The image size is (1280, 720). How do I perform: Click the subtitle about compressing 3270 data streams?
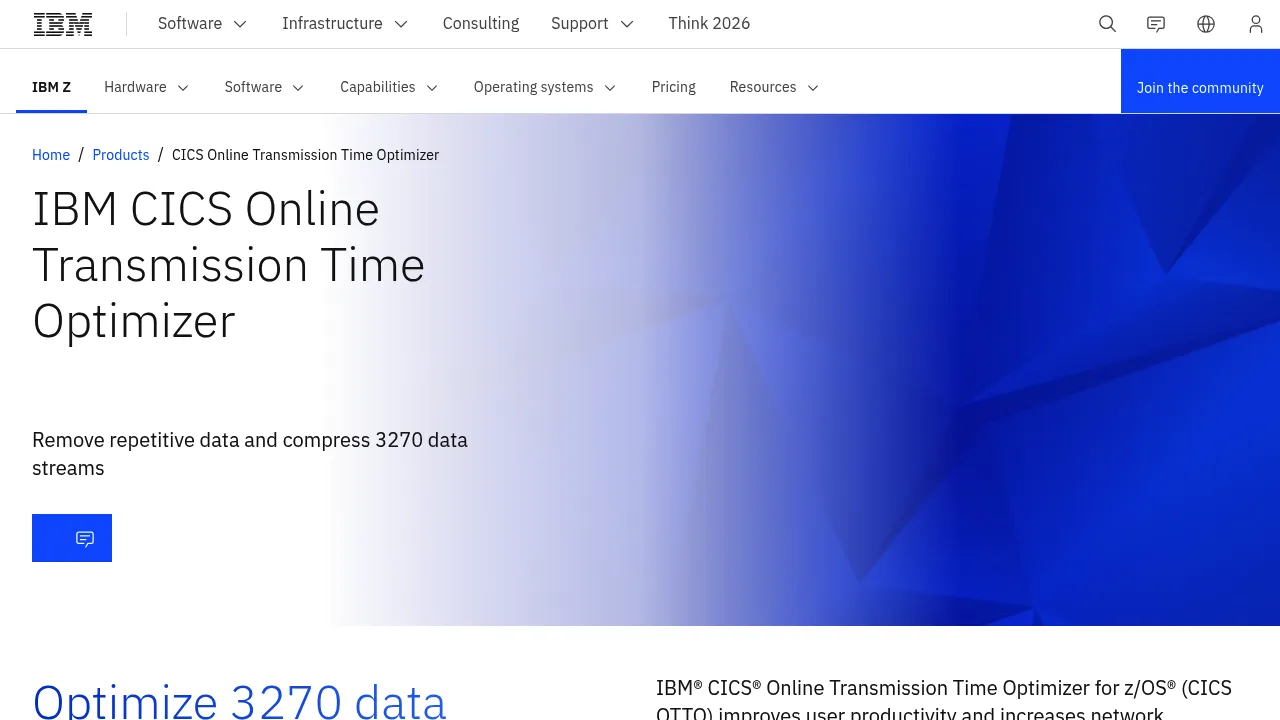250,454
